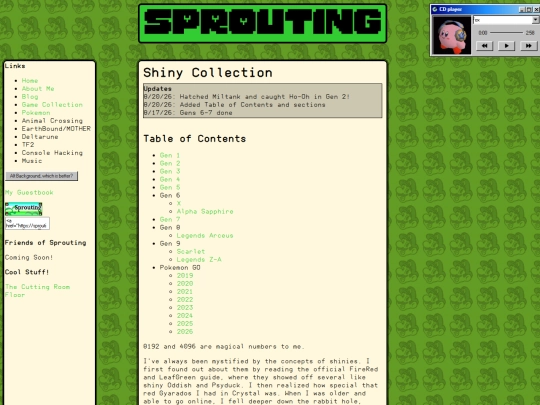Jump to Pokemon GO 2022 section

pyautogui.click(x=185, y=300)
